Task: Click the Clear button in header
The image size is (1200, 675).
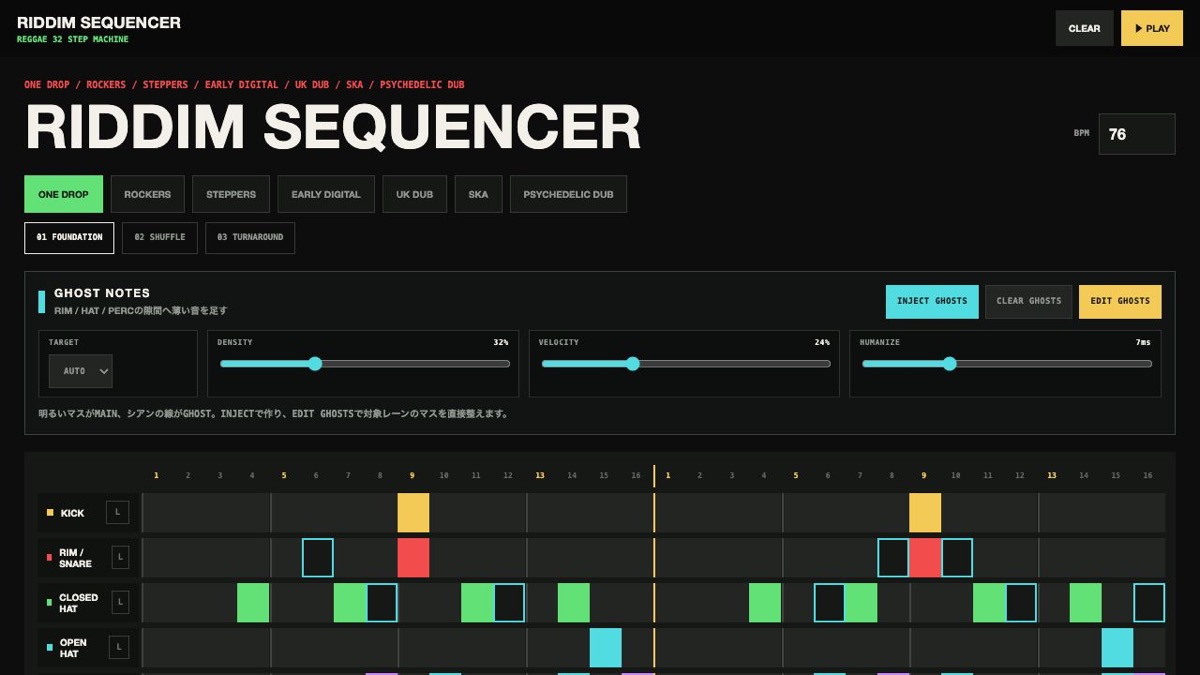Action: pos(1084,28)
